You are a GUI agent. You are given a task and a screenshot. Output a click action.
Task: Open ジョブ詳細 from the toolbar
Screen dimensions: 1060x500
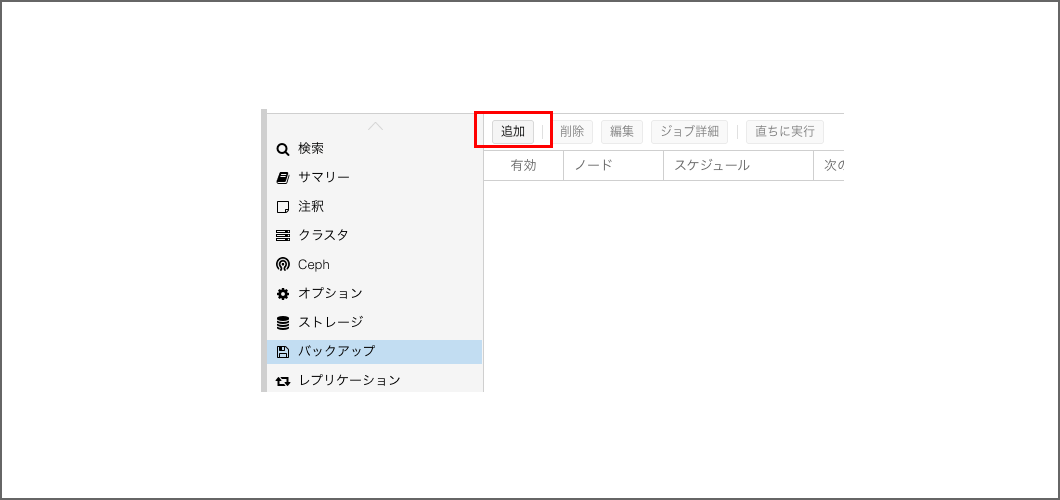[x=689, y=131]
